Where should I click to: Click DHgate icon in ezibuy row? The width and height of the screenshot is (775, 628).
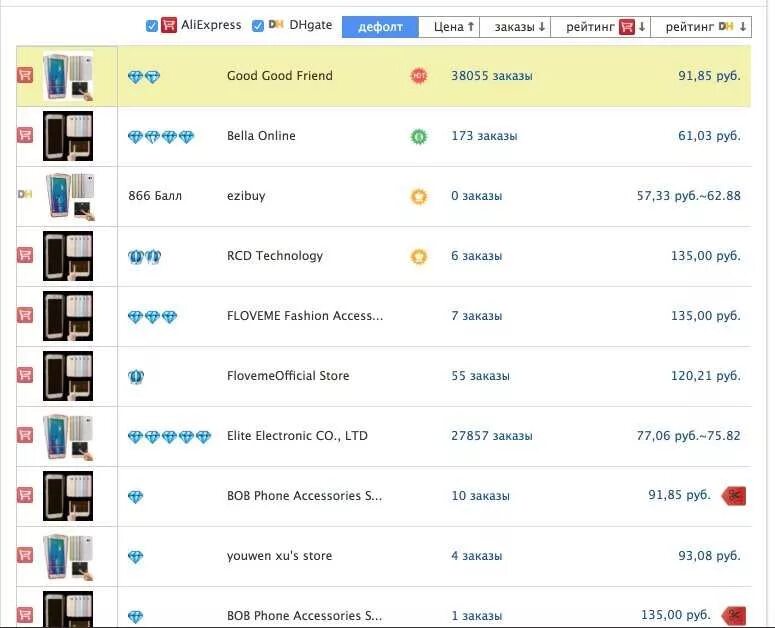click(x=25, y=194)
